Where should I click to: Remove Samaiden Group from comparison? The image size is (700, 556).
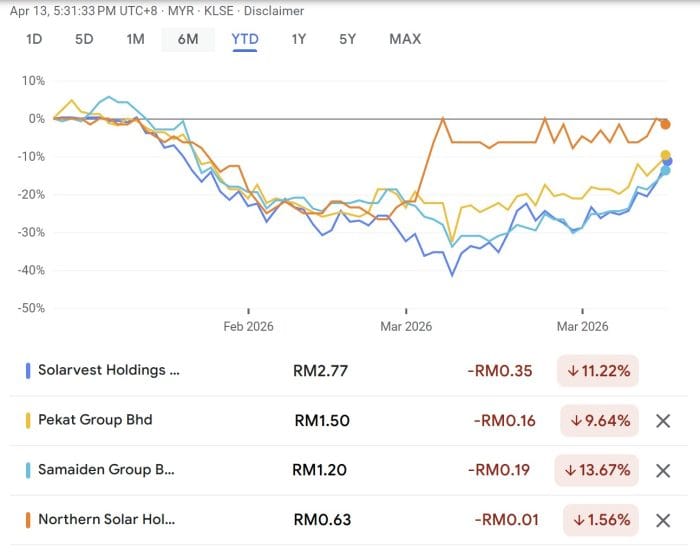click(x=662, y=471)
